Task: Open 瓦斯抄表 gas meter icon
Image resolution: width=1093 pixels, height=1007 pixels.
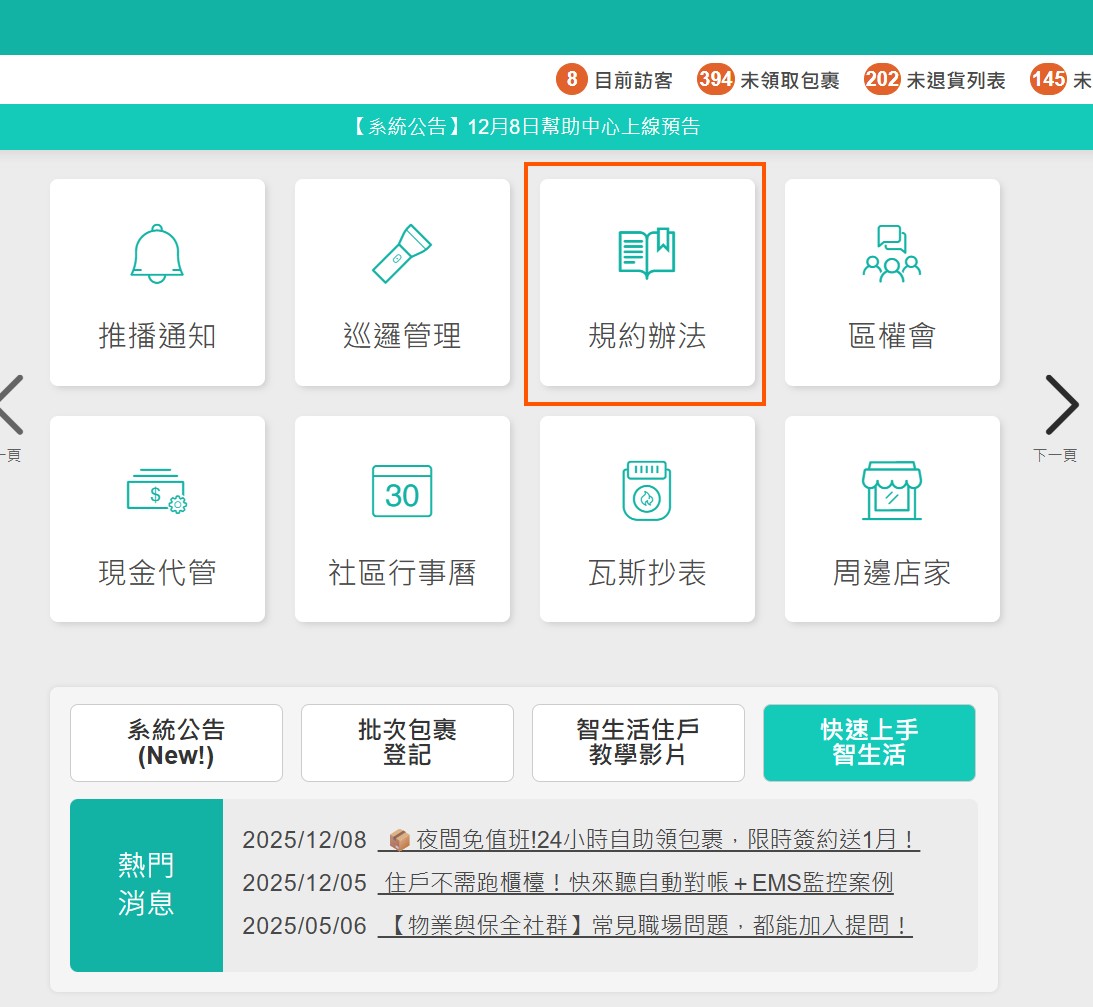Action: [x=647, y=492]
